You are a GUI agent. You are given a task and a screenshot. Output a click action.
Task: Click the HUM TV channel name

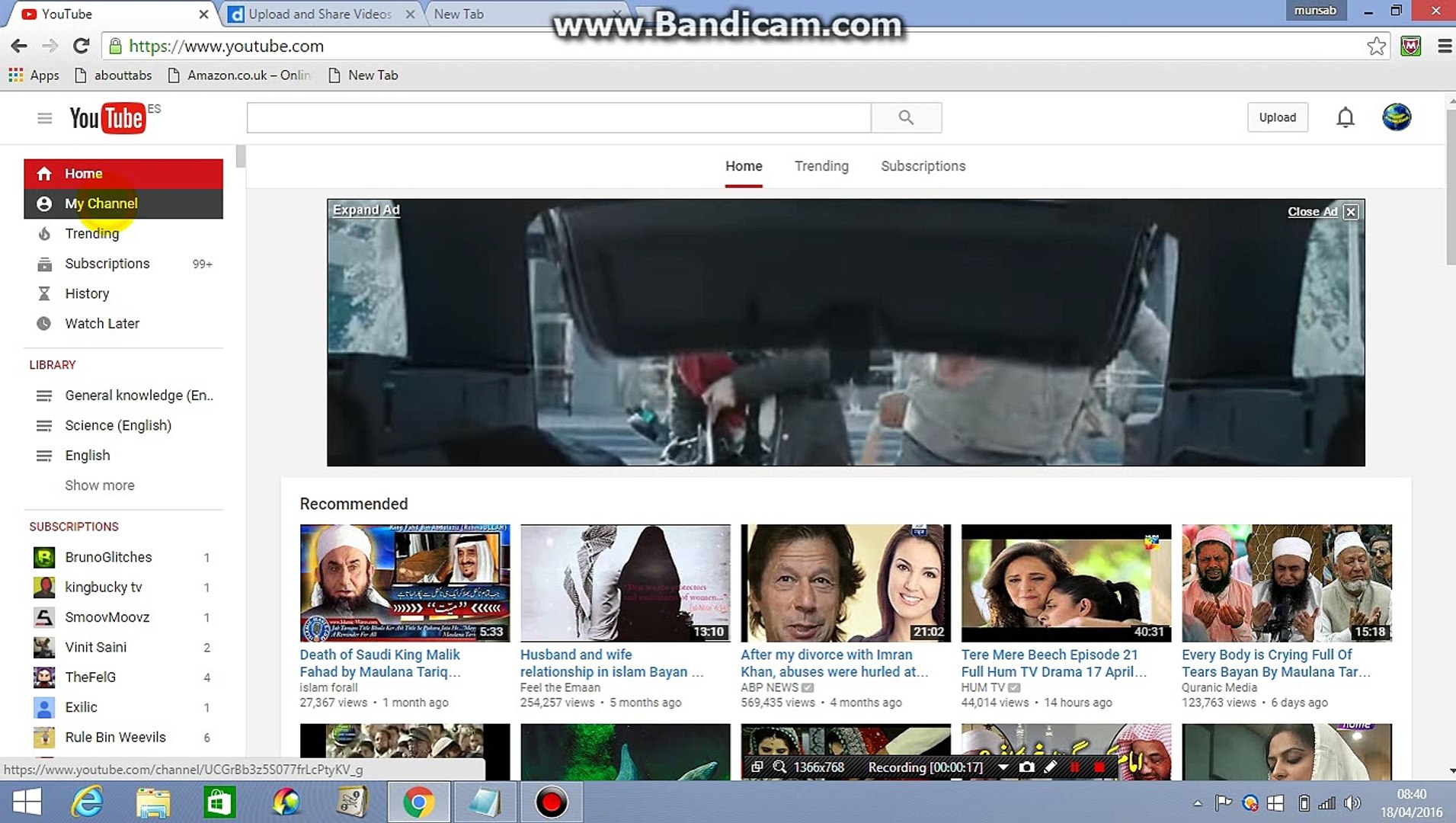tap(983, 688)
